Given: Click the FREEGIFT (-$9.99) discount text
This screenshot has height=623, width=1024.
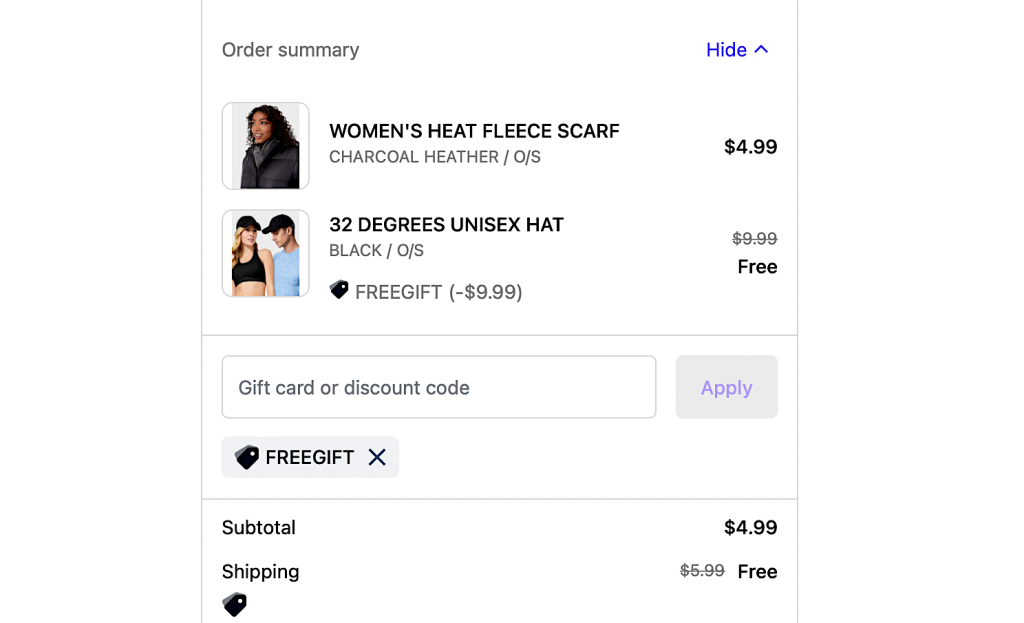Looking at the screenshot, I should [x=438, y=292].
